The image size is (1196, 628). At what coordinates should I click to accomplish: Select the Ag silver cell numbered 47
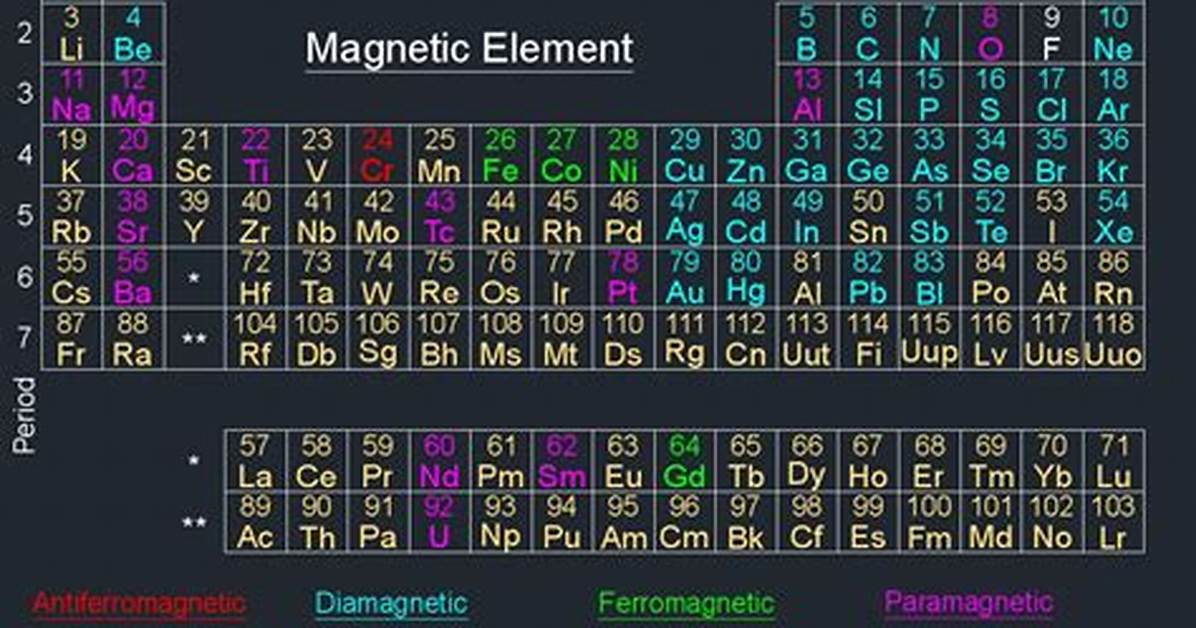click(685, 217)
